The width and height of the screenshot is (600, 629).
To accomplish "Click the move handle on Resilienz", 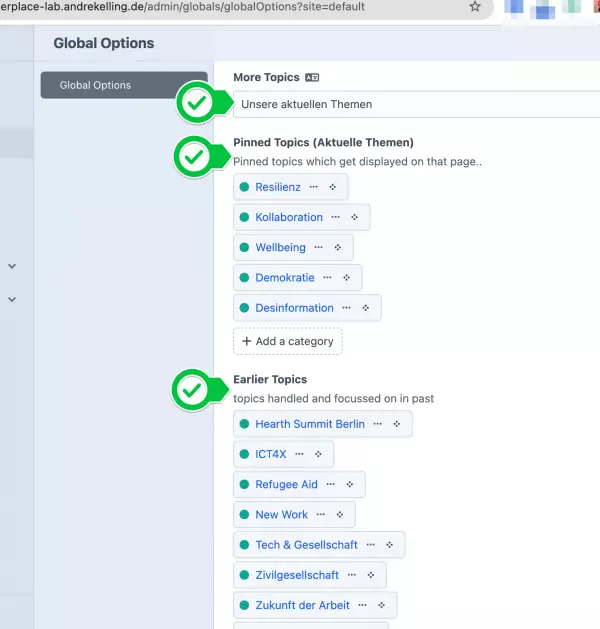I will click(x=333, y=187).
